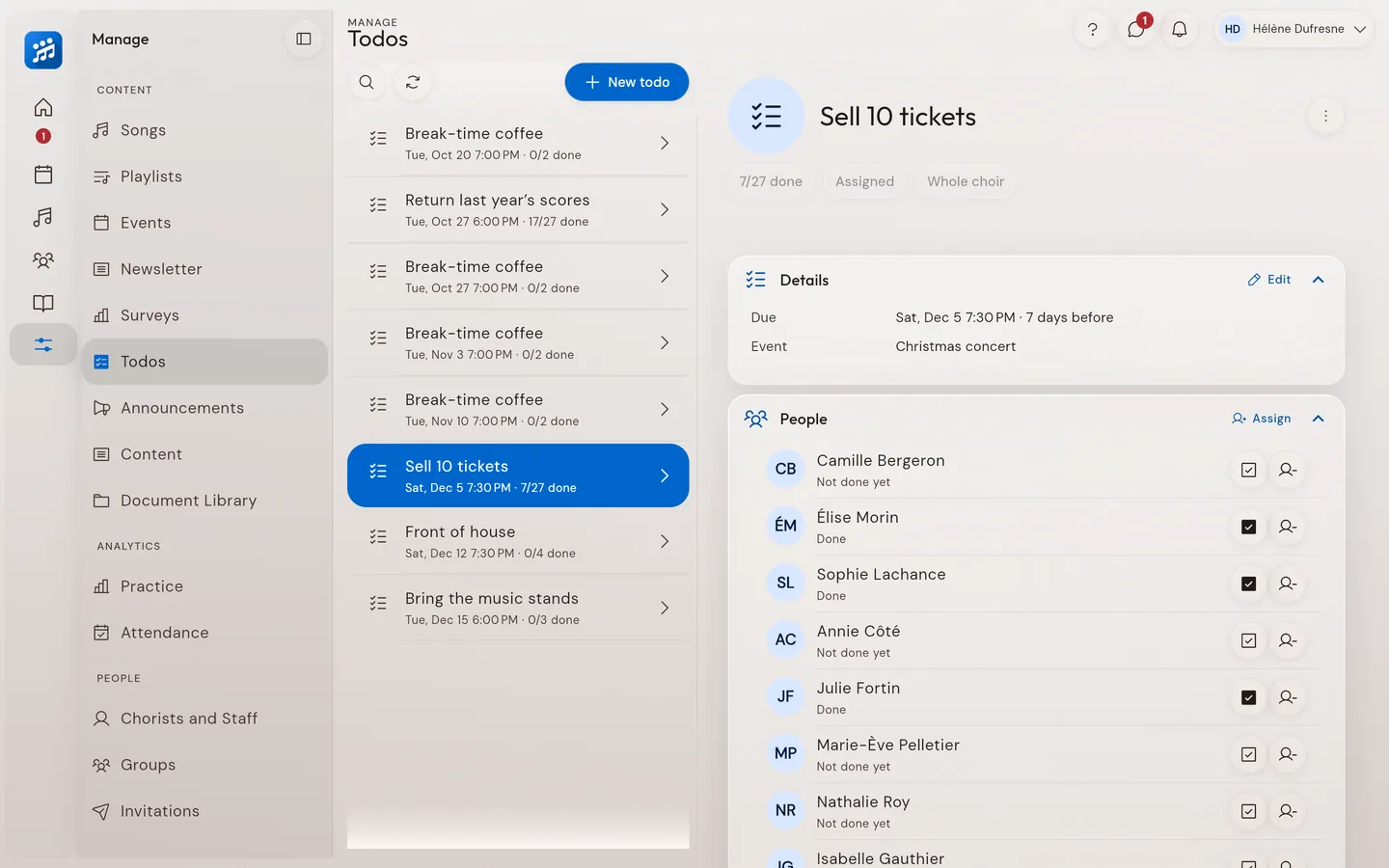The width and height of the screenshot is (1389, 868).
Task: Open the help question mark
Action: tap(1092, 29)
